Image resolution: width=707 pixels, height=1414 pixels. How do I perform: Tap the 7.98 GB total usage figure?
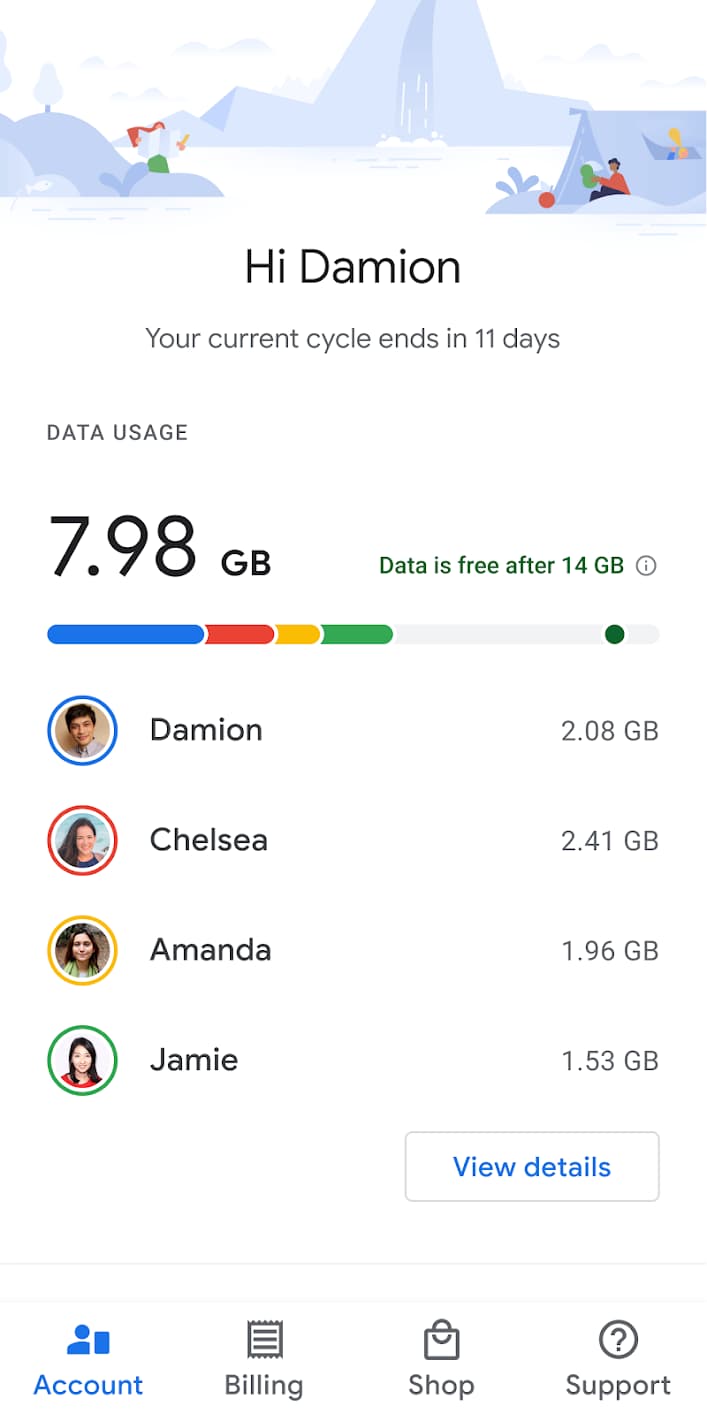coord(160,548)
